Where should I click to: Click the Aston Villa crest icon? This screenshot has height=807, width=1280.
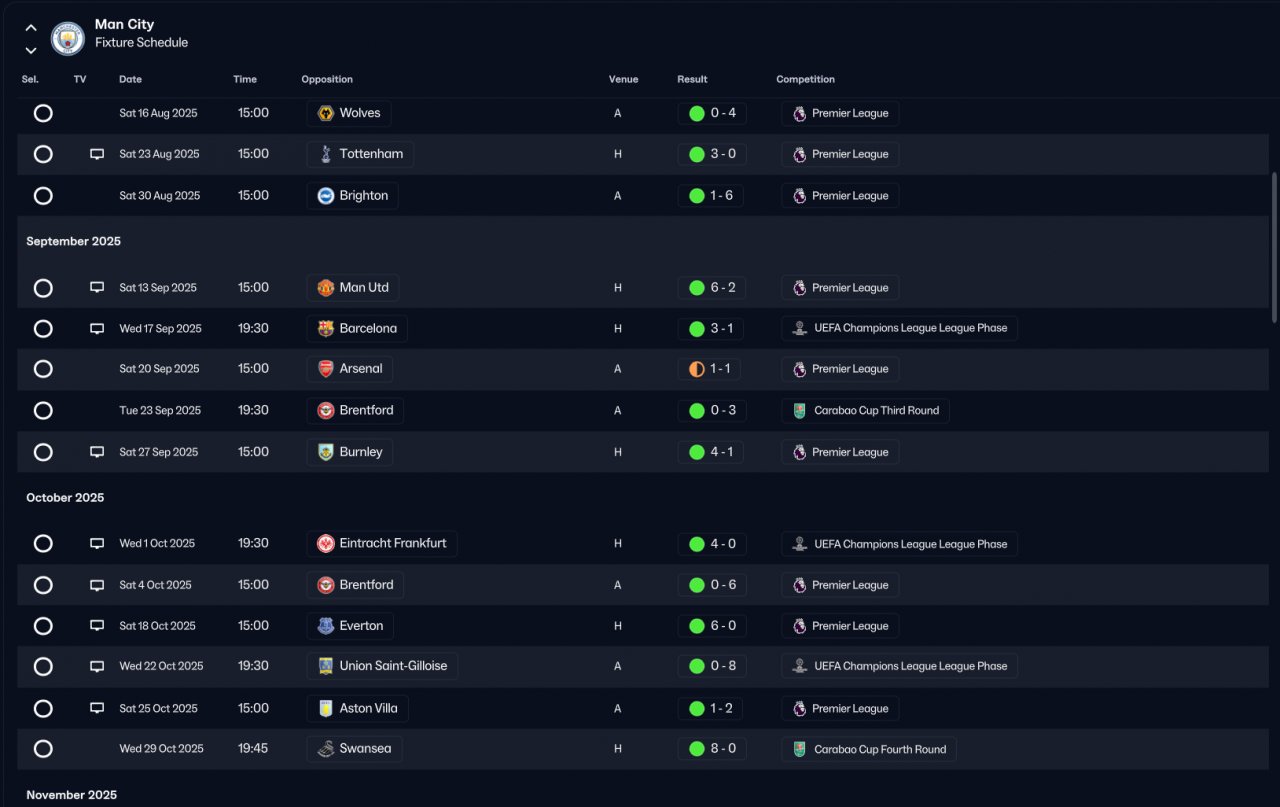point(325,708)
